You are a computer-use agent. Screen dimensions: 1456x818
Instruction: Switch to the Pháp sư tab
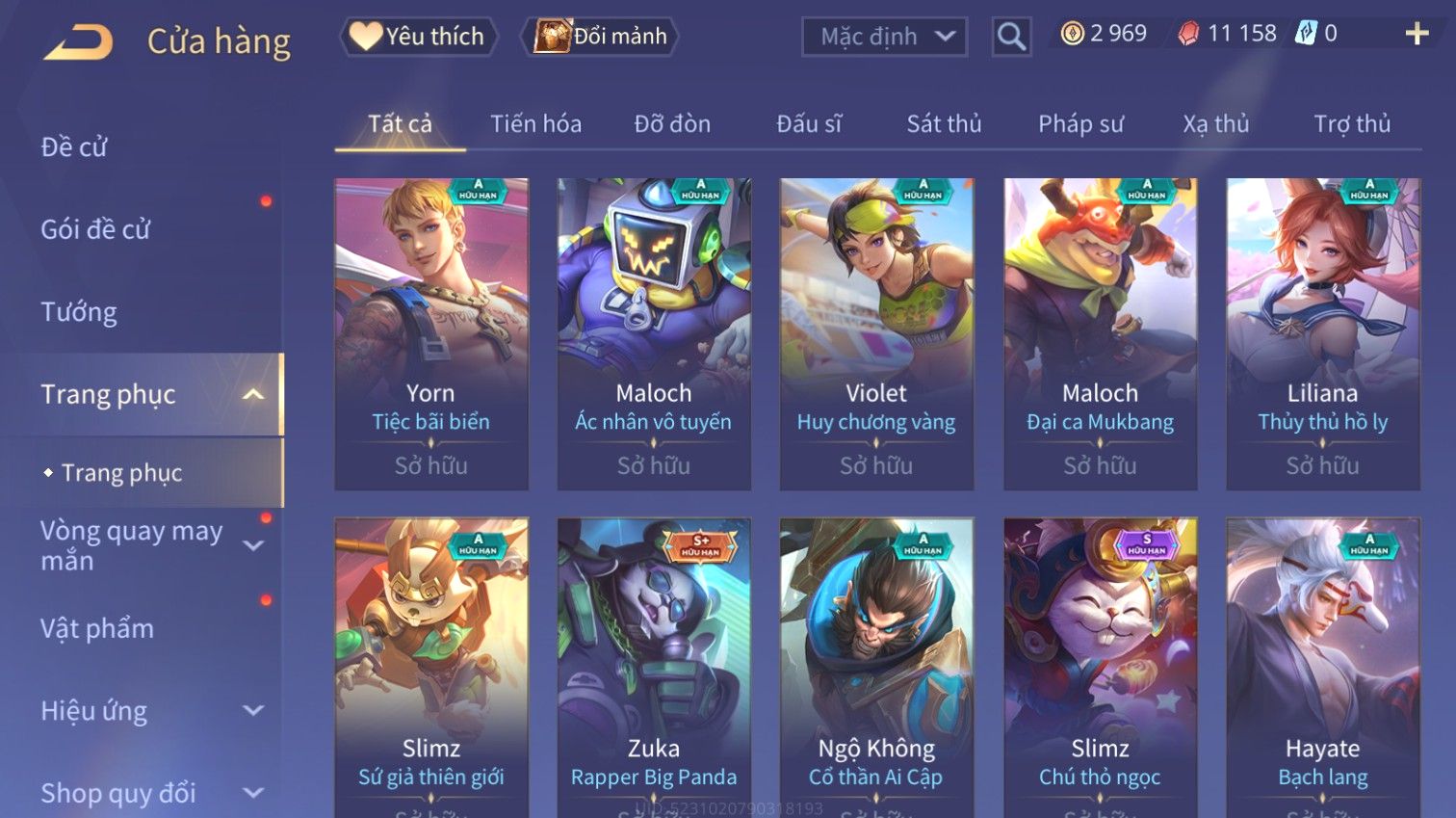pos(1080,124)
